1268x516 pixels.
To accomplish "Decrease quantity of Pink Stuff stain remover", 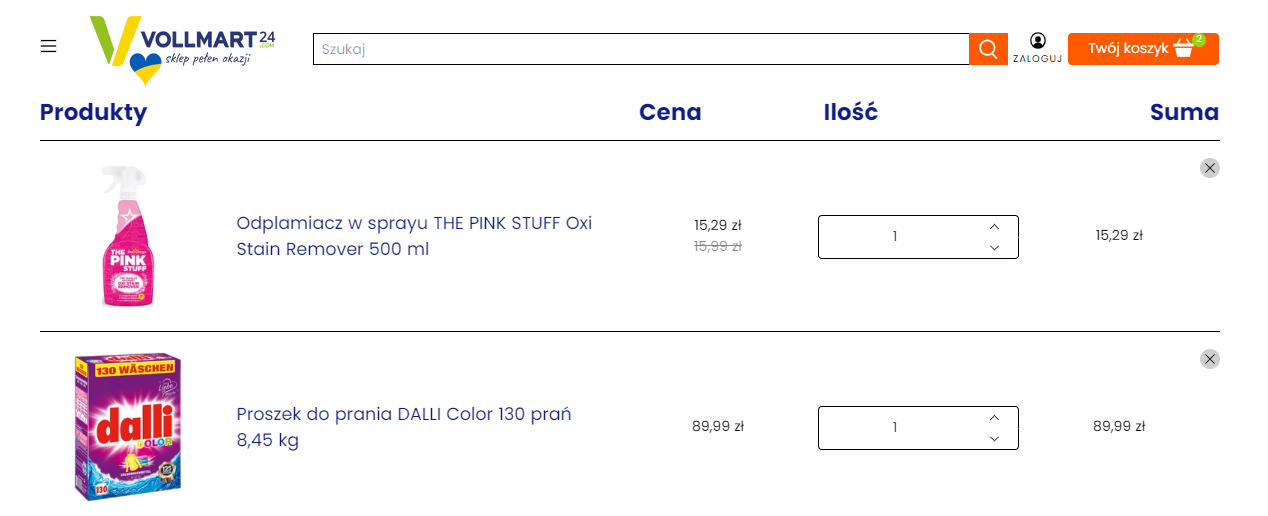I will point(994,248).
